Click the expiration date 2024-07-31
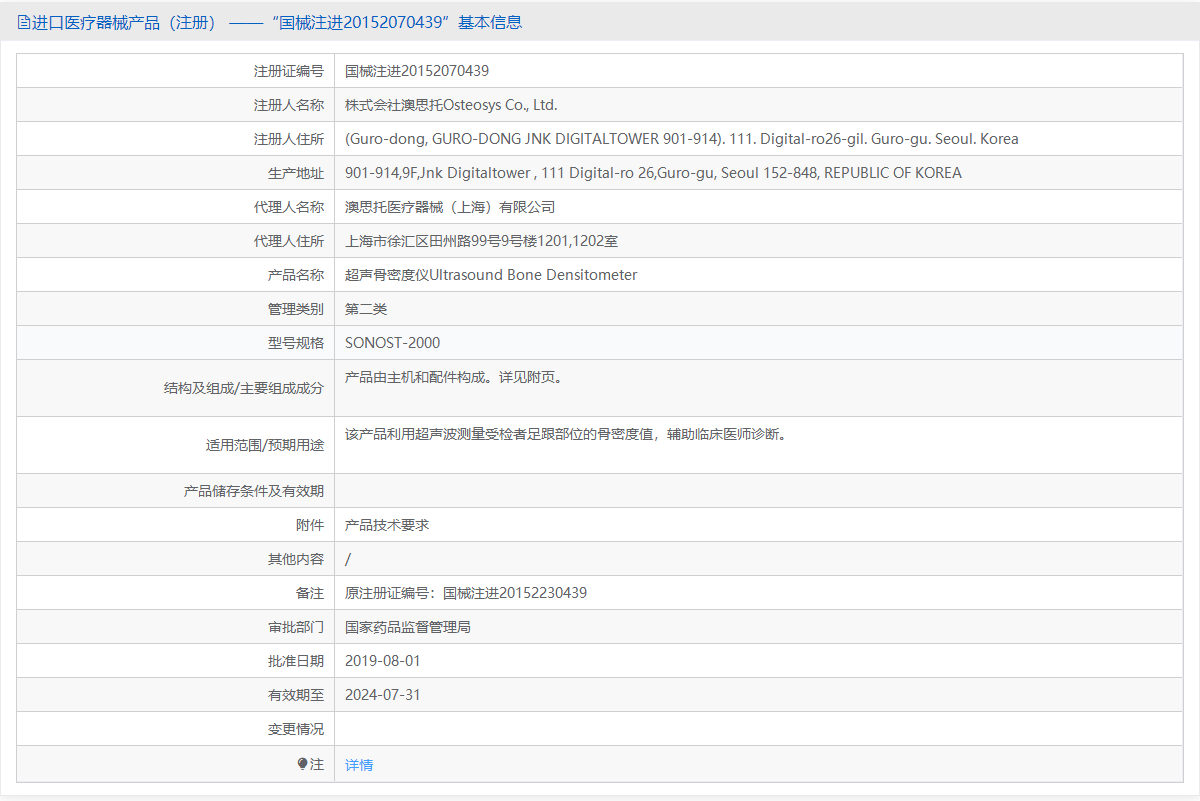The image size is (1200, 801). coord(382,694)
